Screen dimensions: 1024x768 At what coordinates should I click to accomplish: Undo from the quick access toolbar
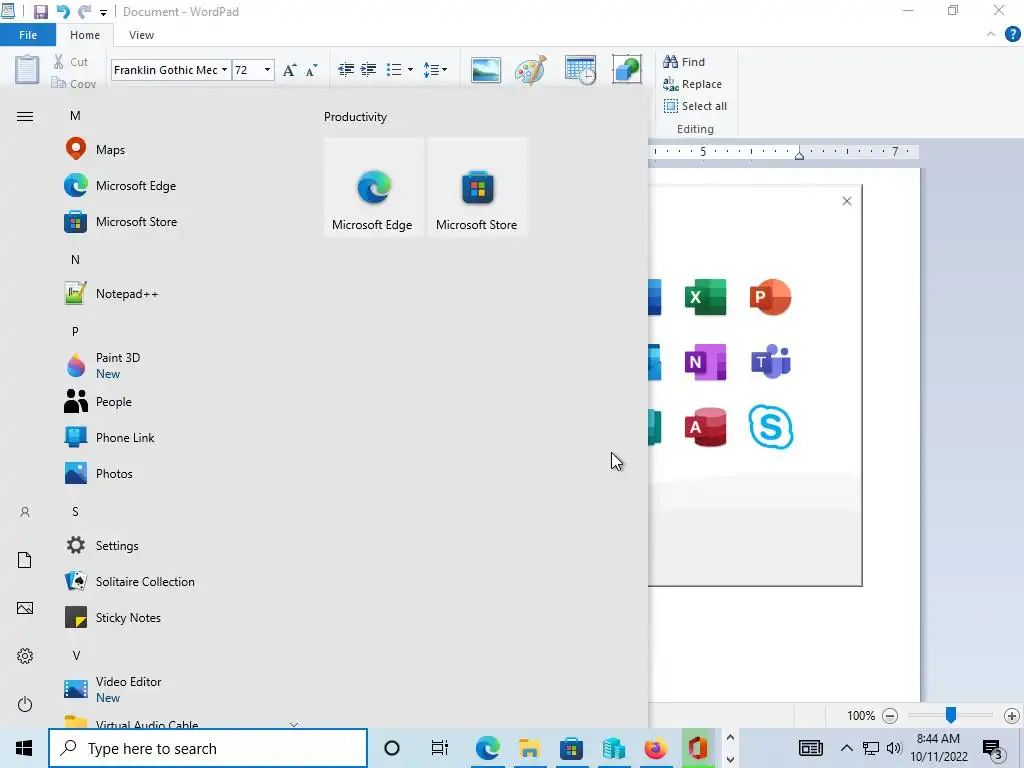click(63, 12)
